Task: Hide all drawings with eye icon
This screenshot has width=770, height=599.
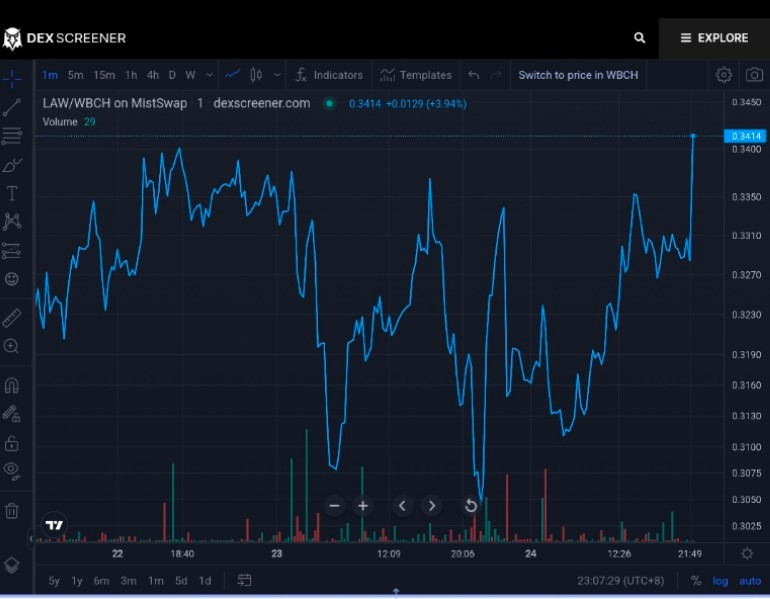Action: coord(12,470)
